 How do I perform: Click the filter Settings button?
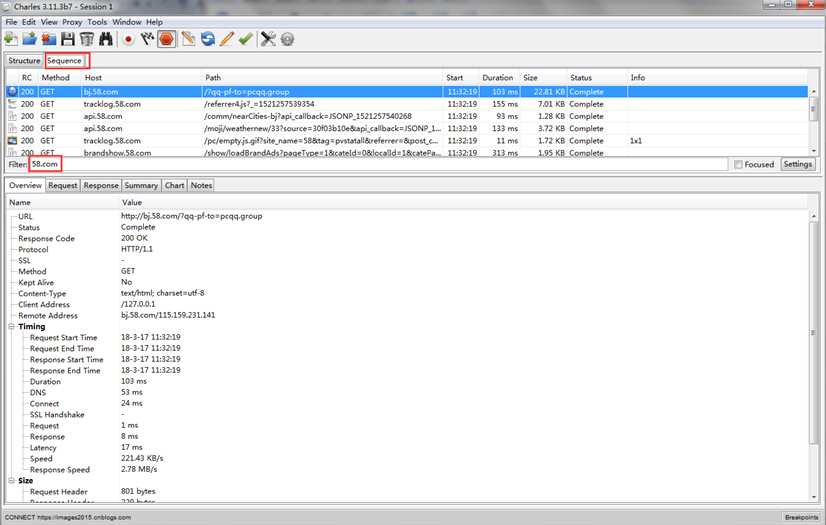pos(798,164)
